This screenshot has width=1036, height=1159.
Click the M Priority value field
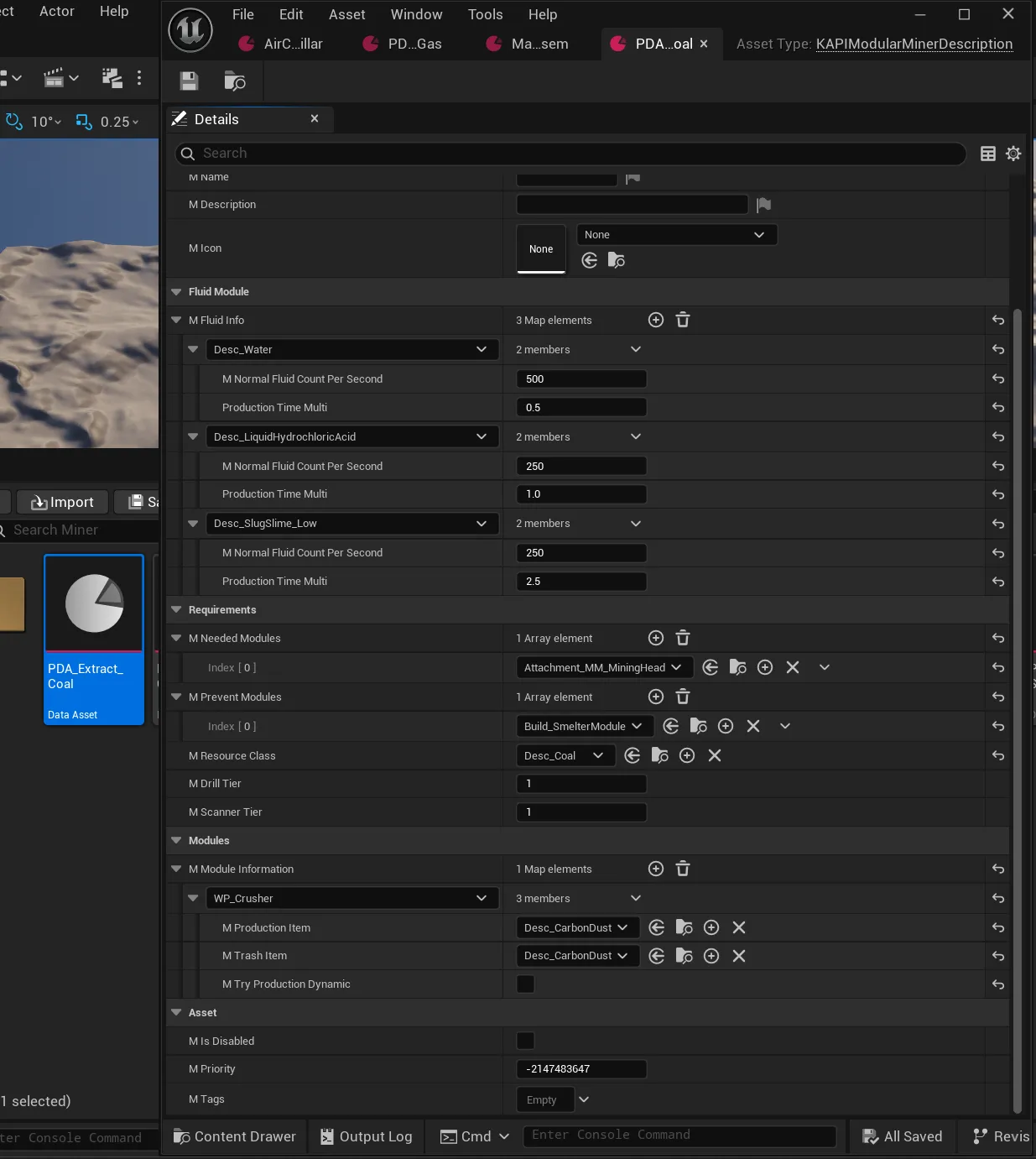581,1069
